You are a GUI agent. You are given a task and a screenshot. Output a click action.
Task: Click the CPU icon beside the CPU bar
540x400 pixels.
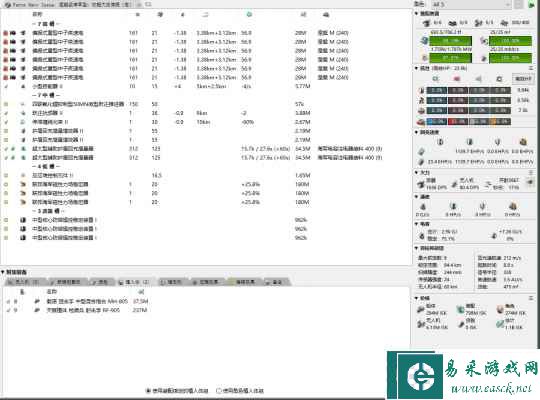tap(424, 41)
